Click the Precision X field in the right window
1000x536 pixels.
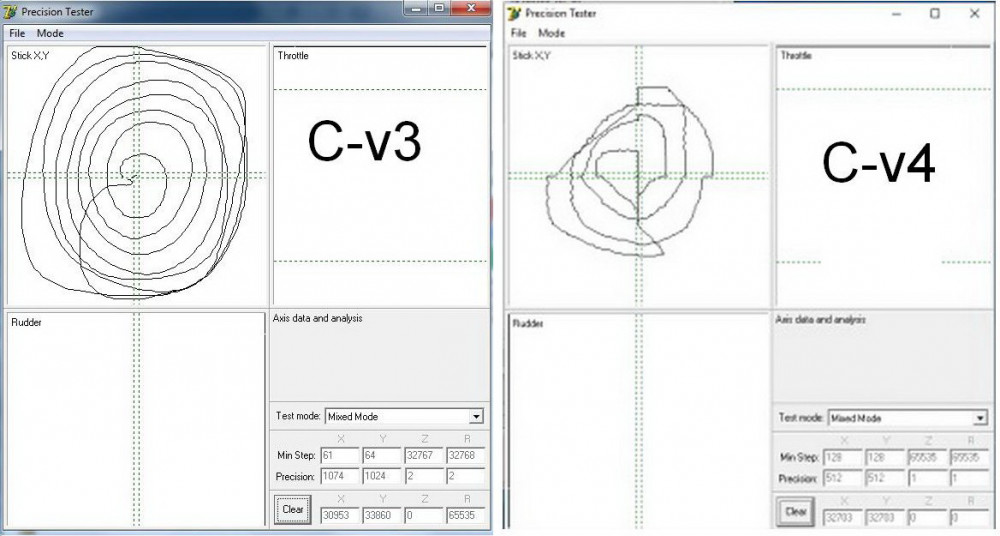(x=842, y=478)
